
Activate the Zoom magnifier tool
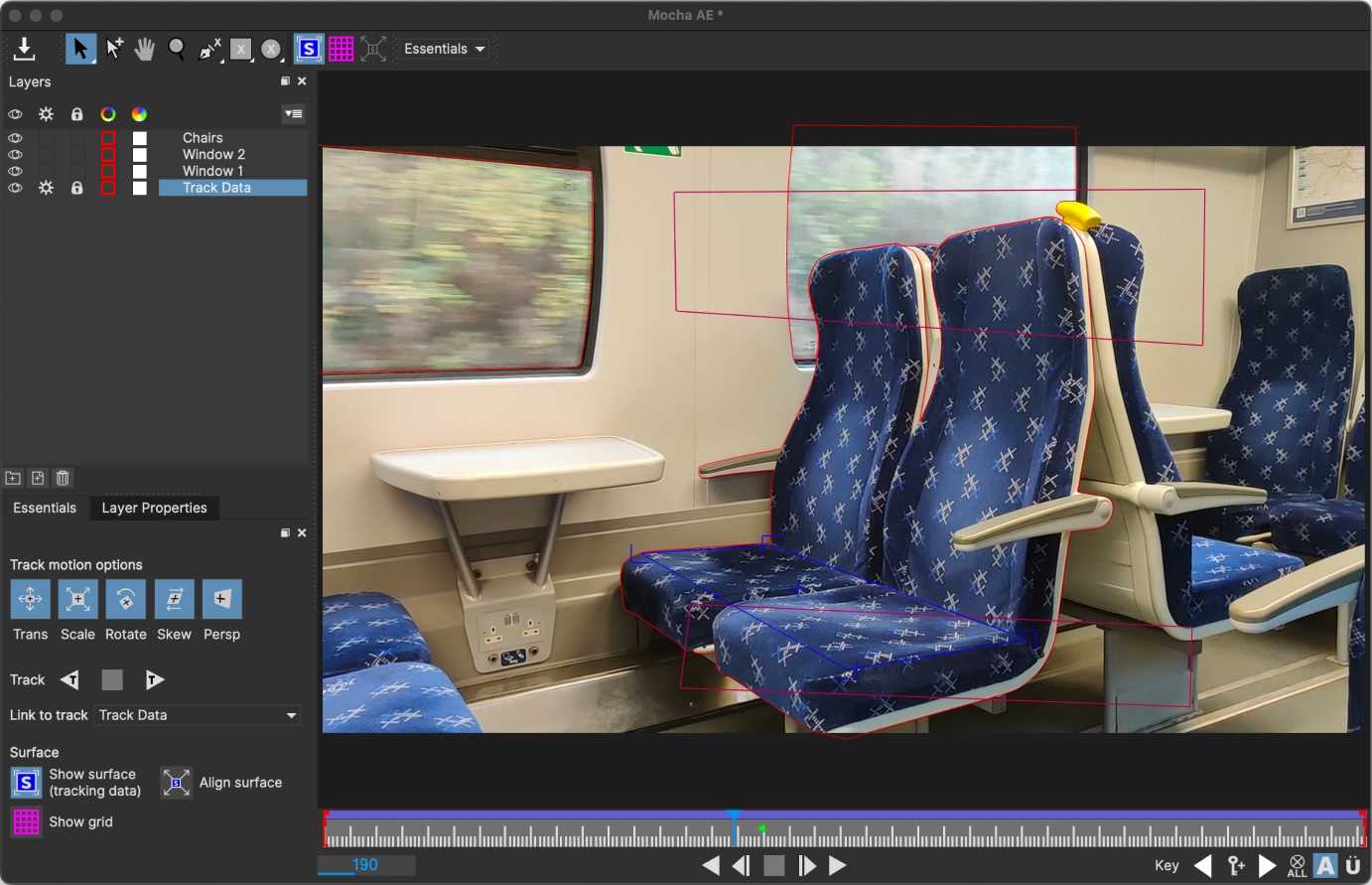coord(177,49)
